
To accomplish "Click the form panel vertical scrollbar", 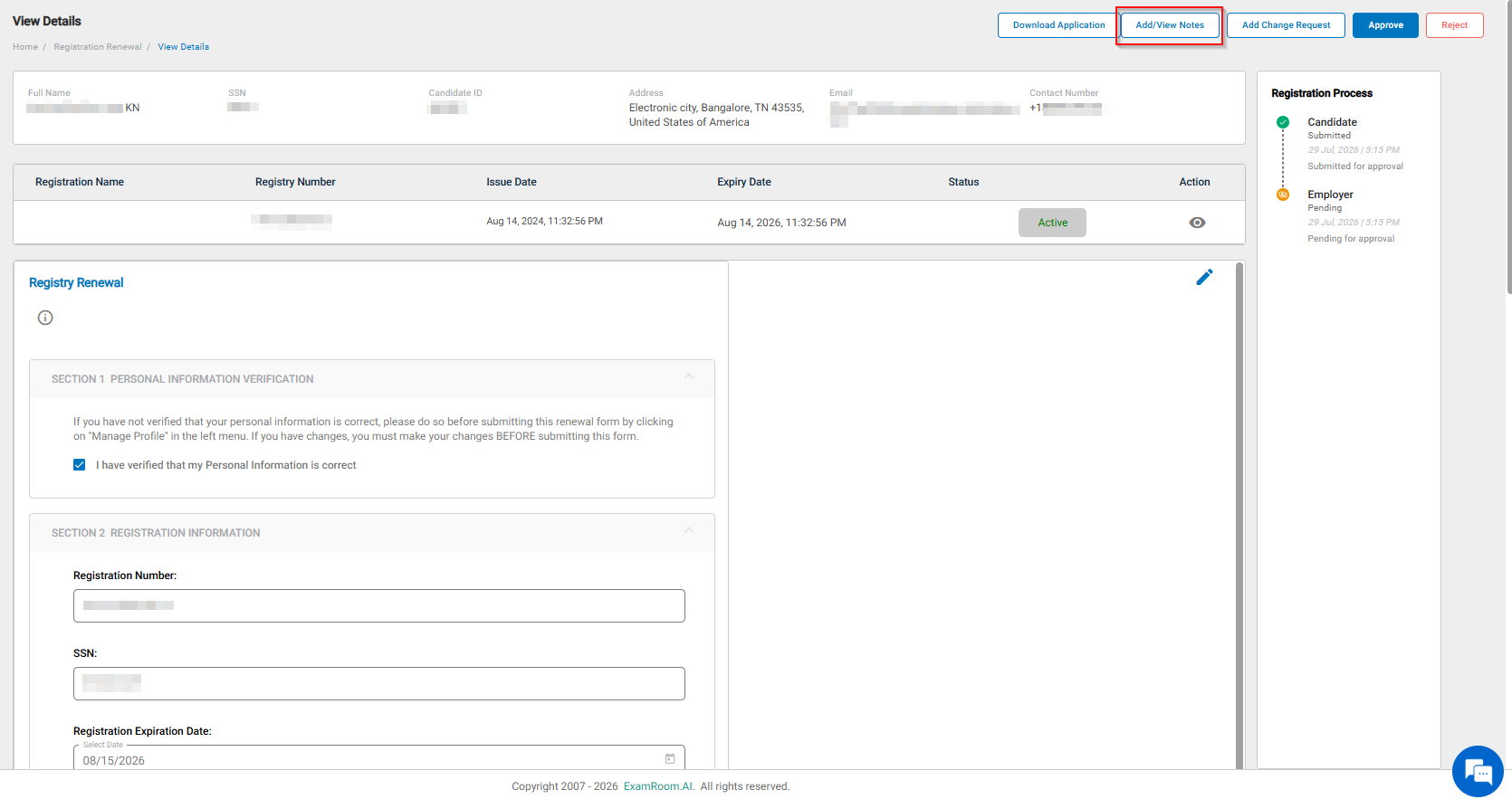I will pos(1239,516).
